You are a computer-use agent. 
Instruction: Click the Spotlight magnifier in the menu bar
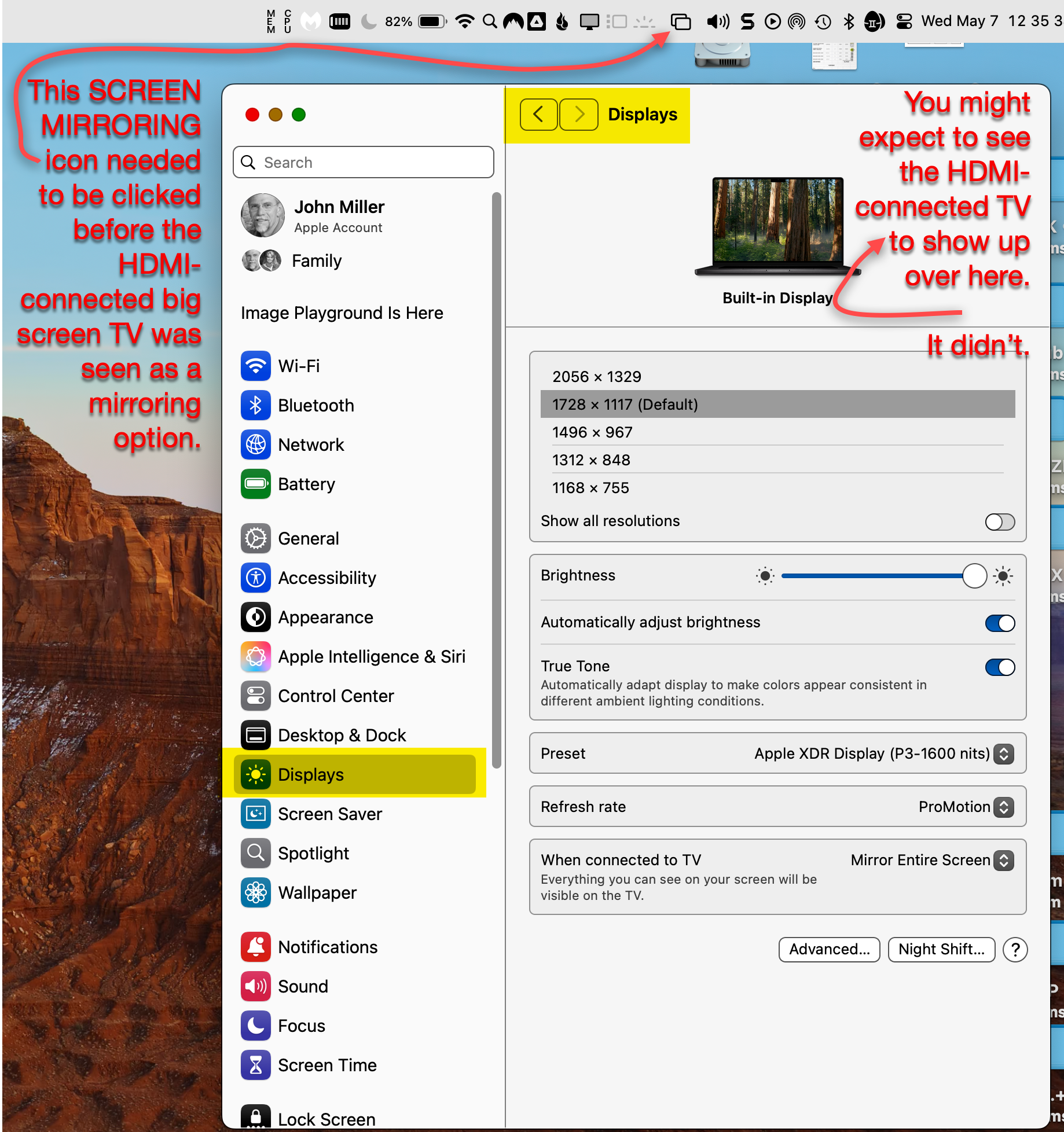click(x=490, y=21)
